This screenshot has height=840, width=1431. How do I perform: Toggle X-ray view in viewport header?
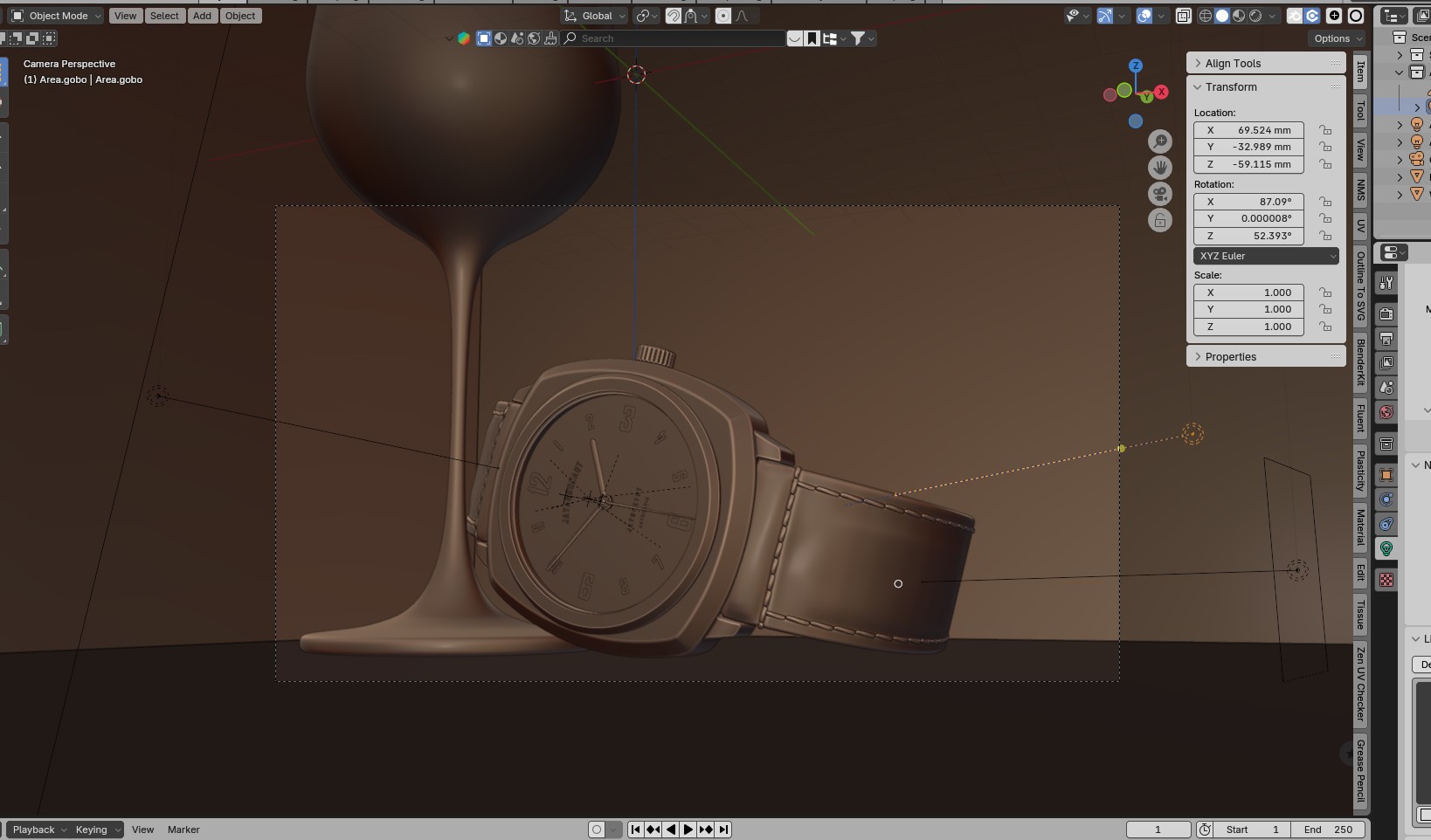[1183, 16]
